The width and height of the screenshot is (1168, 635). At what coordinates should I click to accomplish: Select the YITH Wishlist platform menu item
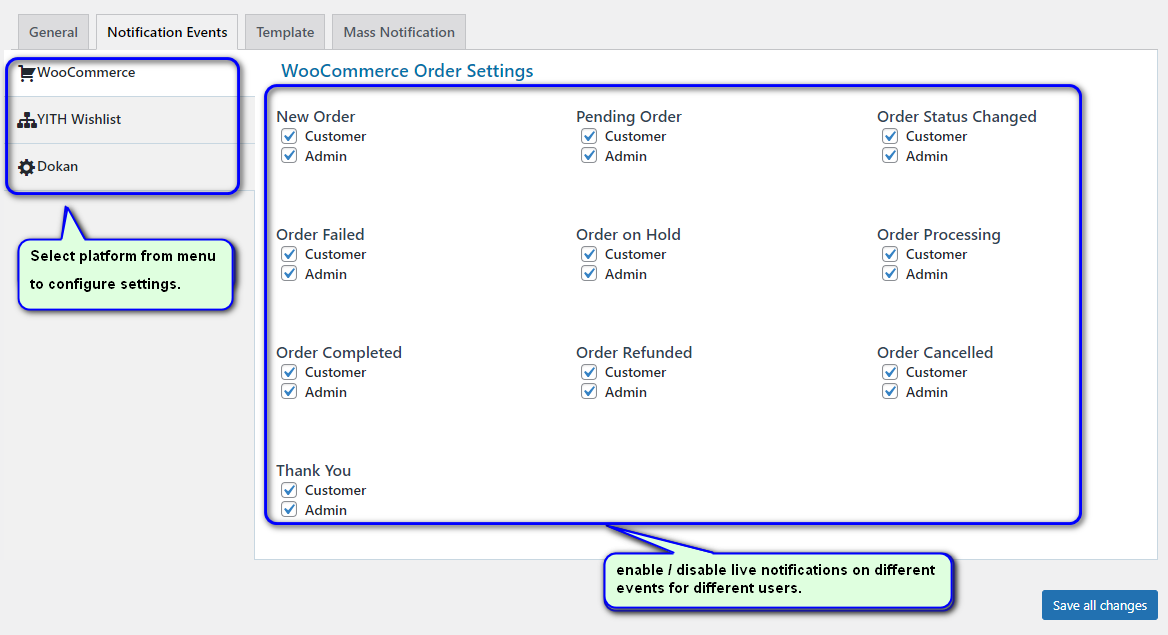coord(79,120)
